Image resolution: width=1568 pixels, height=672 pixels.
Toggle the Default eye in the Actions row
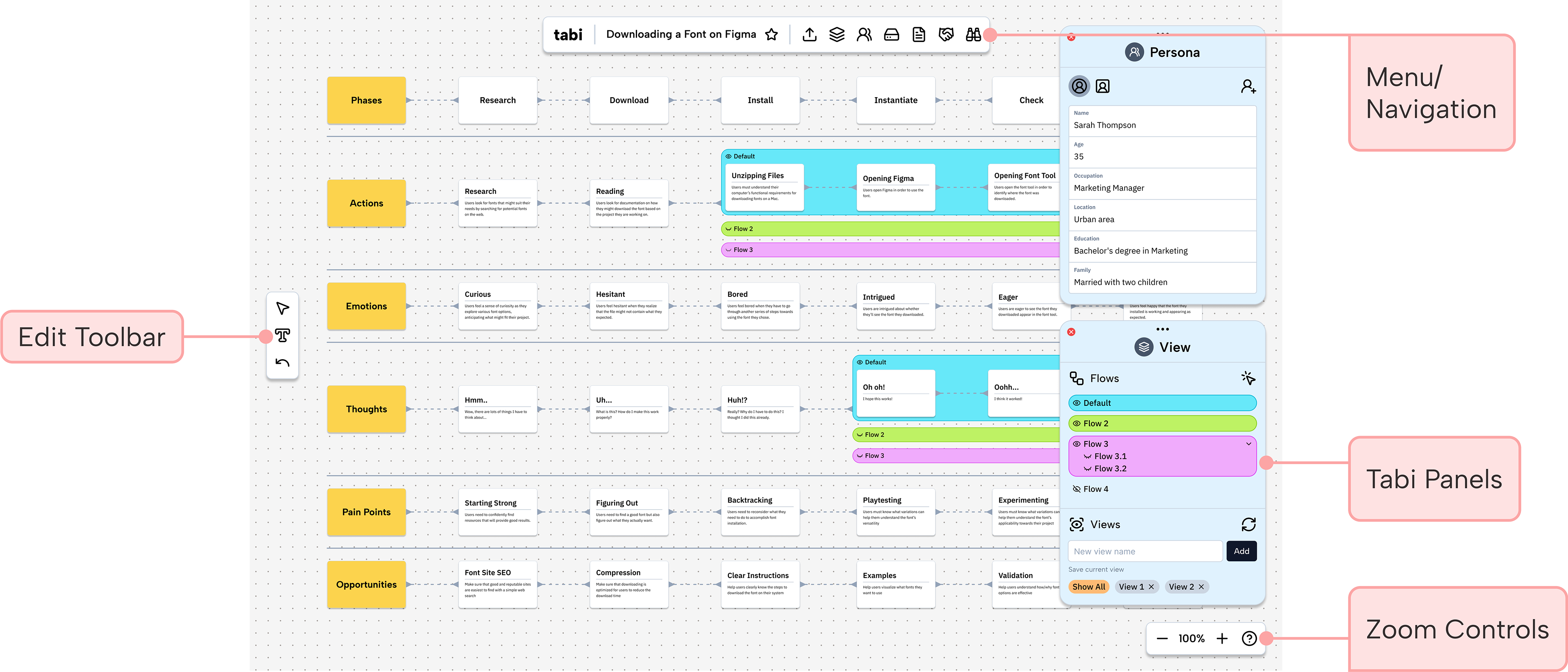point(728,156)
